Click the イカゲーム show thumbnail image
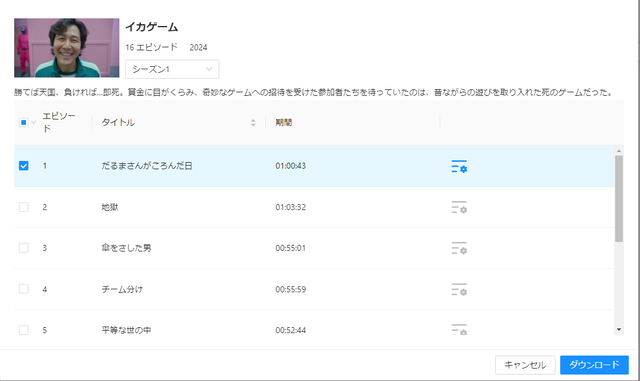 coord(67,48)
